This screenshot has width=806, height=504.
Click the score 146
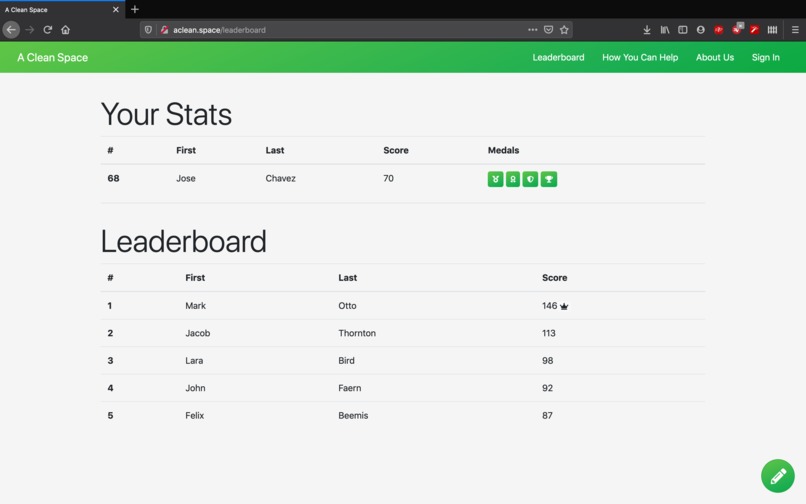pyautogui.click(x=549, y=306)
